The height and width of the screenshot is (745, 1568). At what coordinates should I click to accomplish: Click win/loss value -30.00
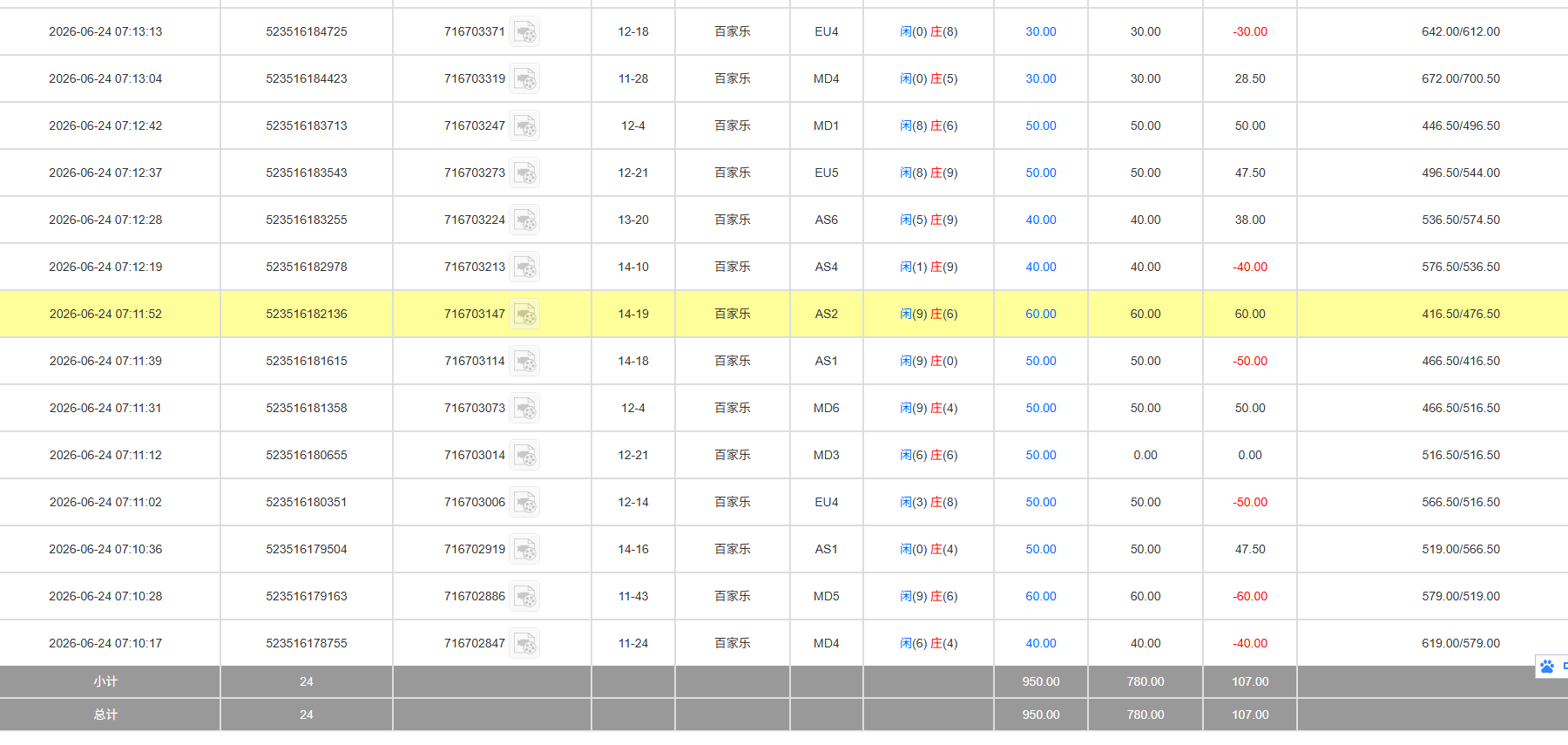coord(1250,31)
